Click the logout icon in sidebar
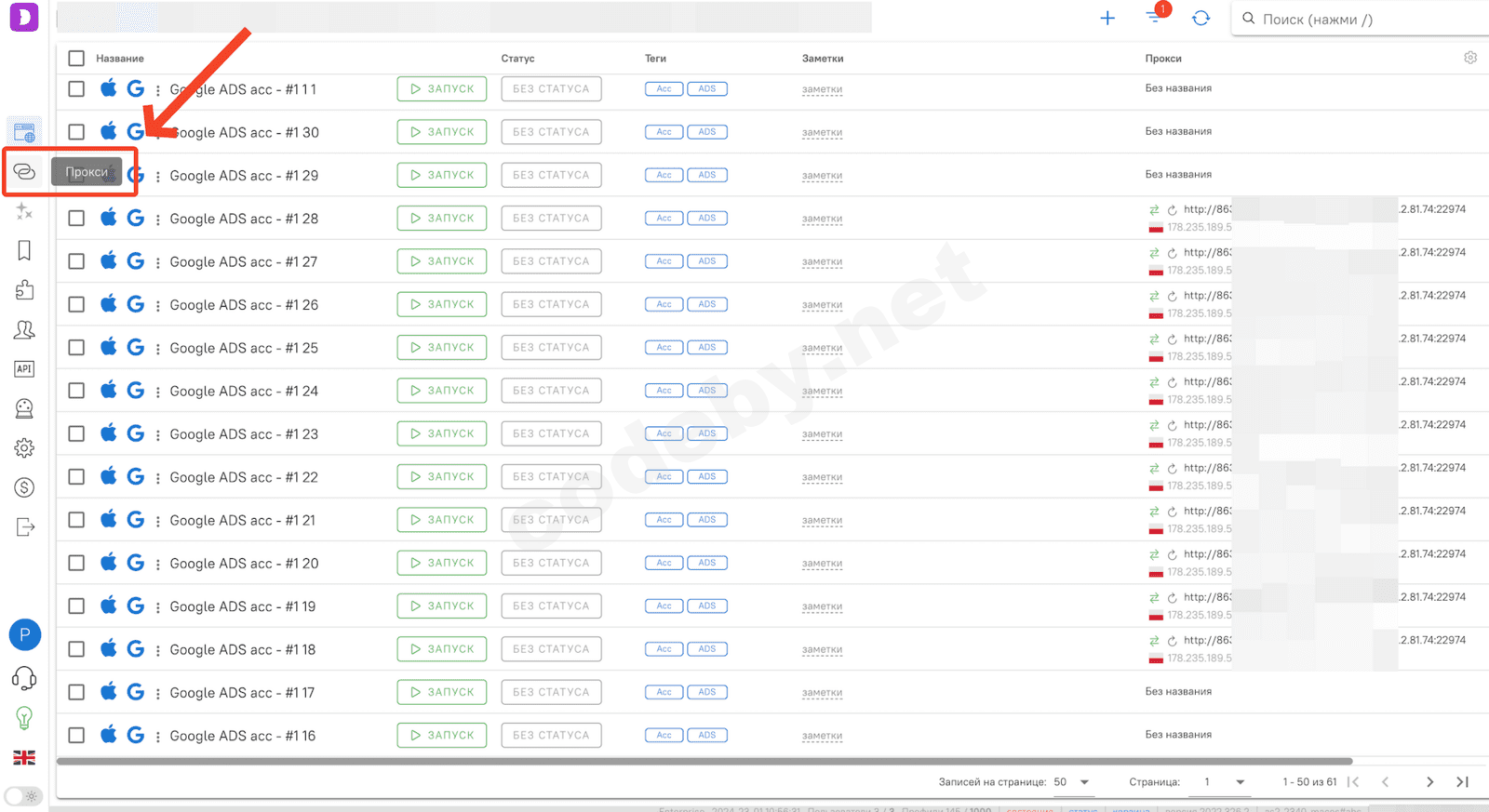 [24, 527]
